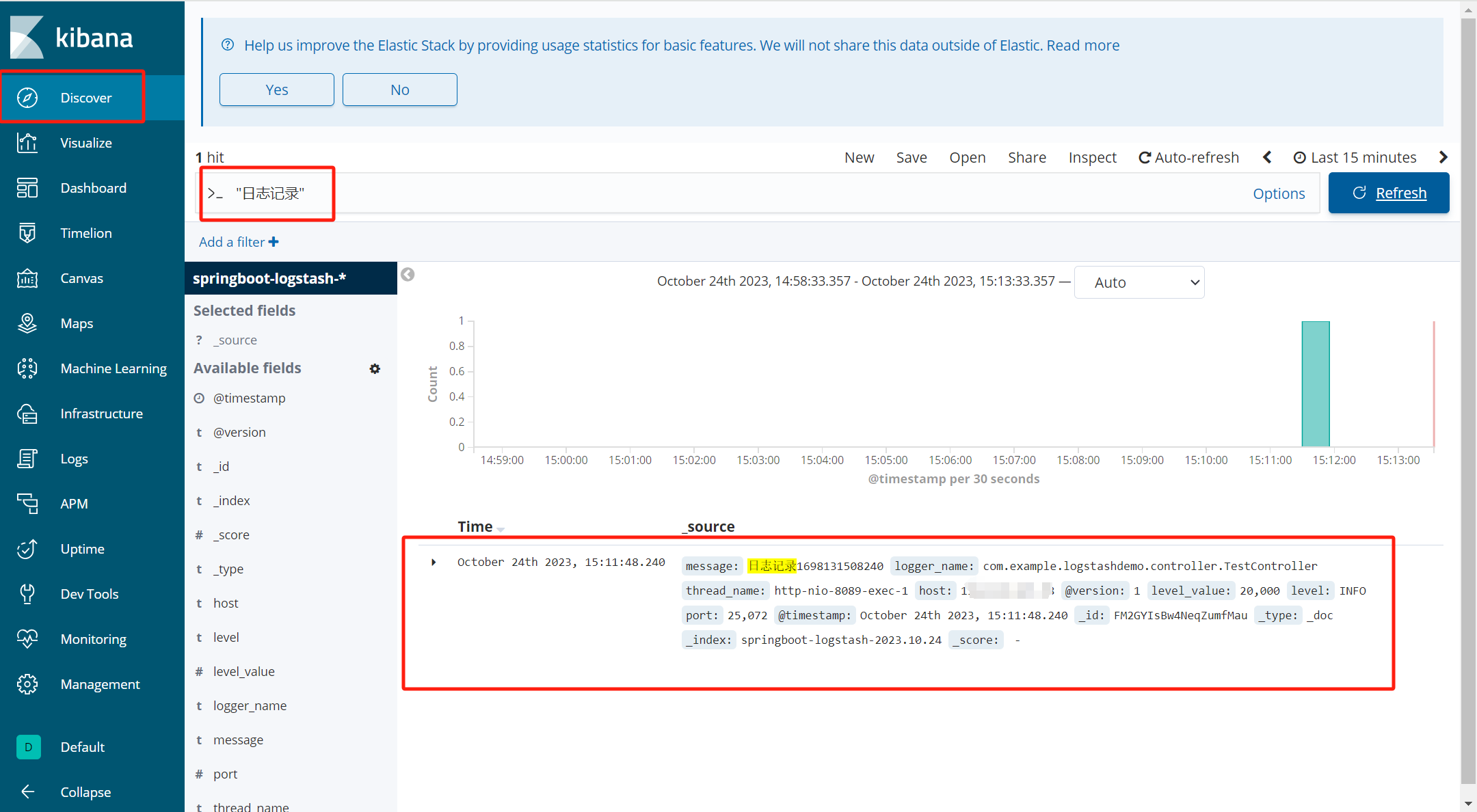The width and height of the screenshot is (1477, 812).
Task: Select the _score available field
Action: 231,534
